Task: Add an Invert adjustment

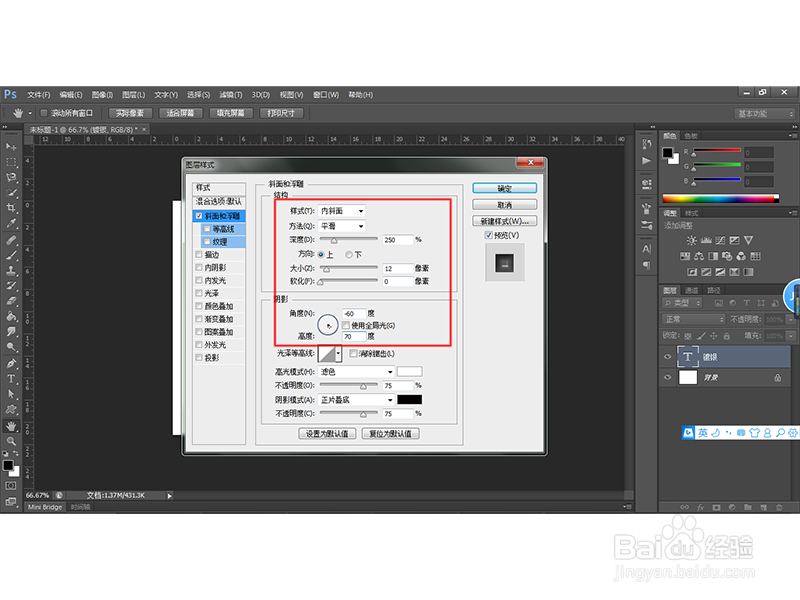Action: coord(692,272)
